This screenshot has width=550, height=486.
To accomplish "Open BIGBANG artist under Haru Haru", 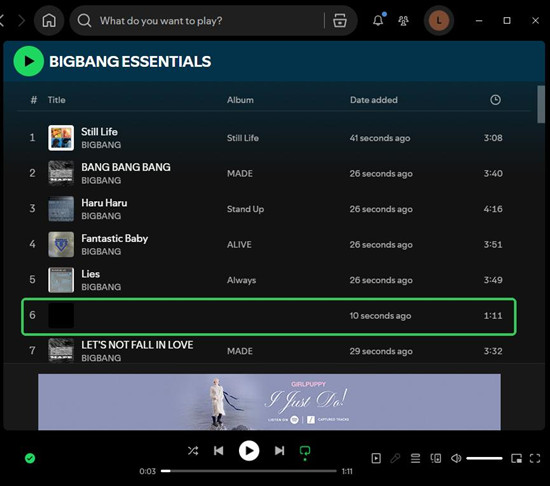I will click(101, 216).
